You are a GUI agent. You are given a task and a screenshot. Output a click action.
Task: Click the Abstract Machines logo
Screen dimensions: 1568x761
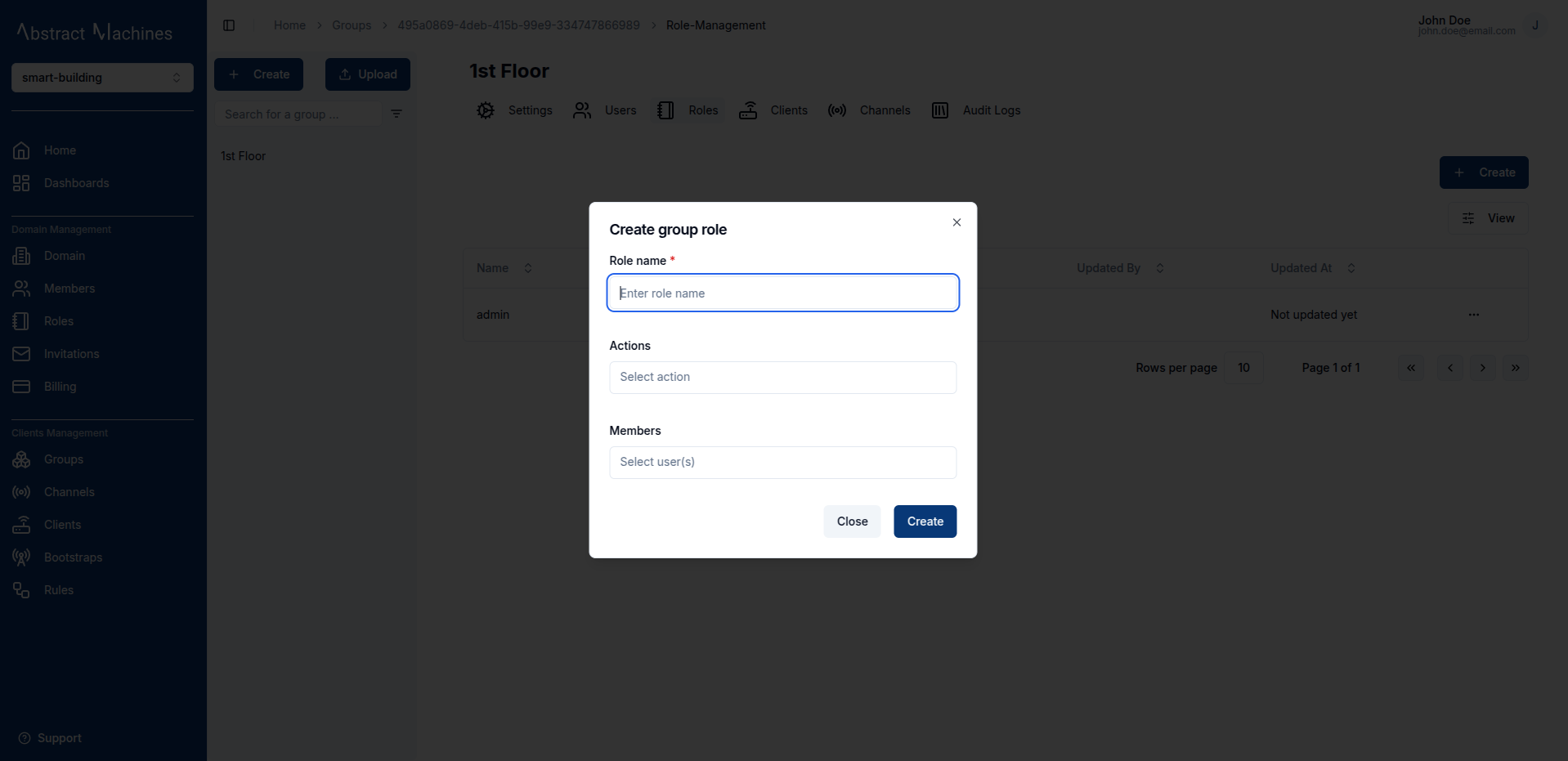(95, 32)
